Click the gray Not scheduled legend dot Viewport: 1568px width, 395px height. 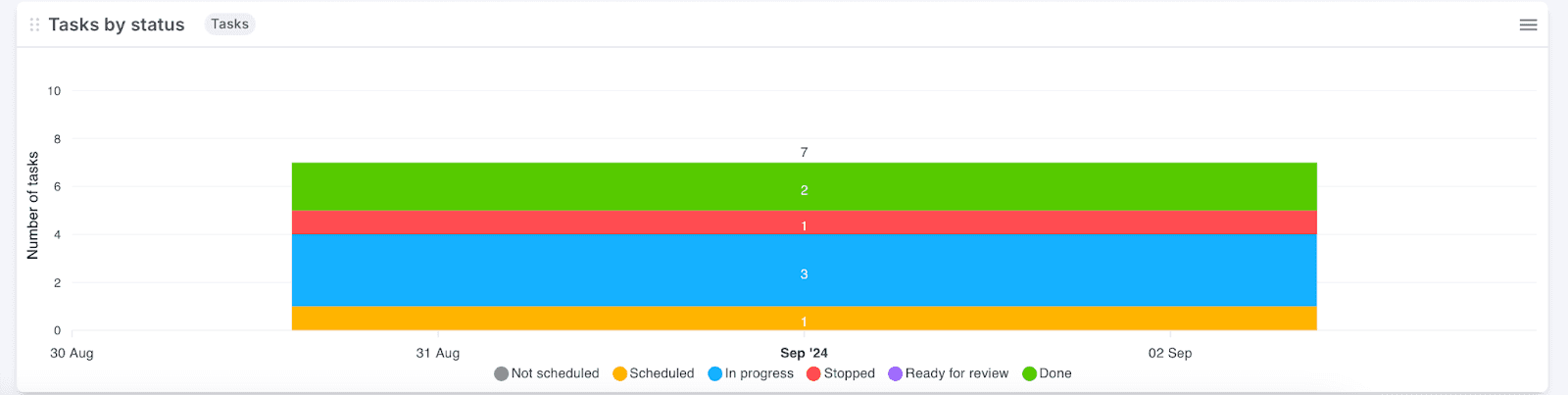pos(501,373)
